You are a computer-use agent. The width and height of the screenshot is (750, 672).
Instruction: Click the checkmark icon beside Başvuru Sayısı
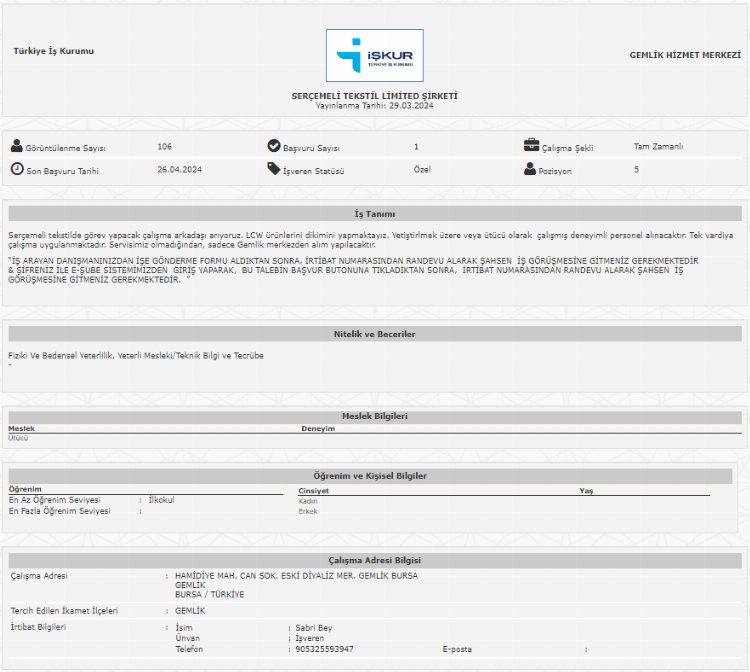[x=274, y=146]
